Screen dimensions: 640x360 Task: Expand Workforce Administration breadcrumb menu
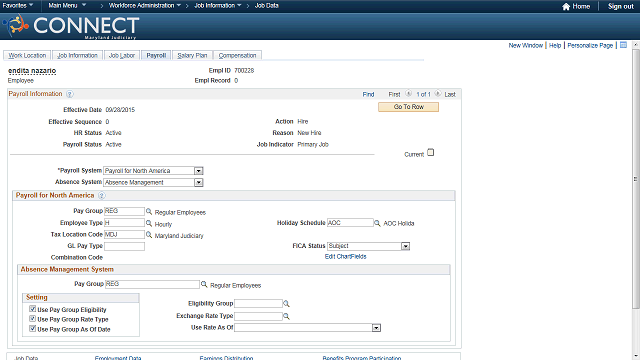(144, 5)
